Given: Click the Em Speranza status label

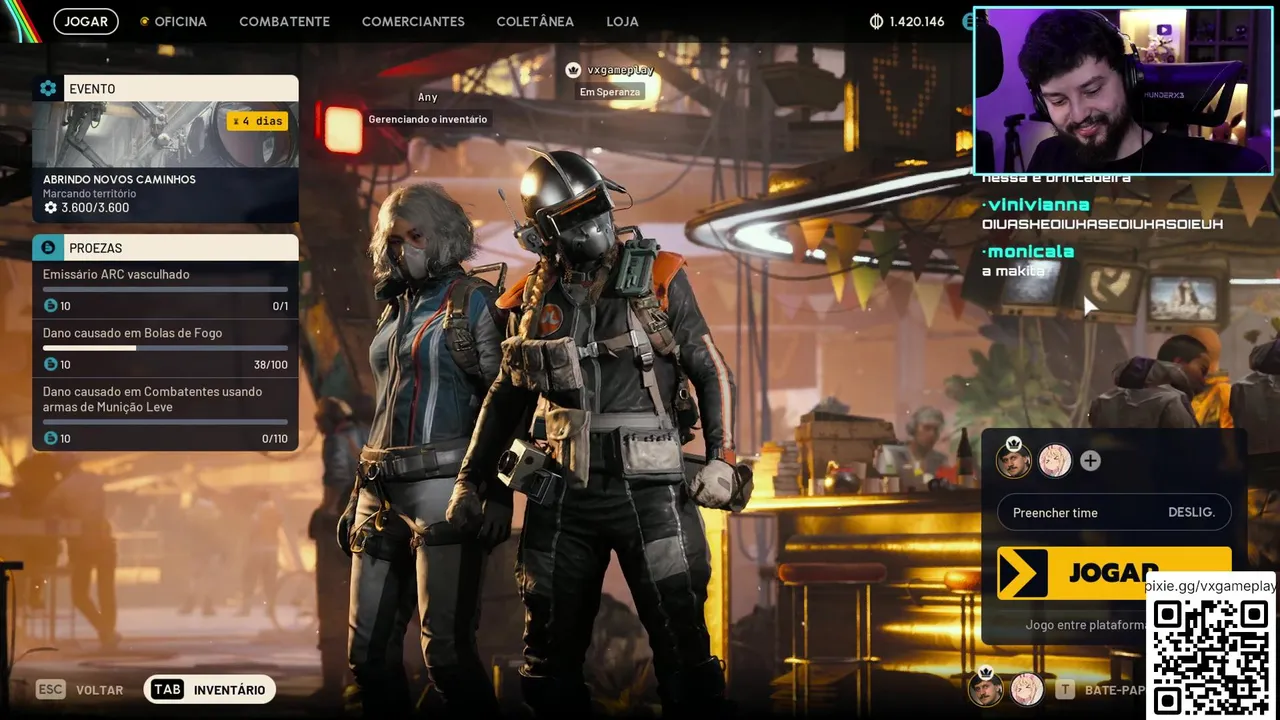Looking at the screenshot, I should [x=611, y=92].
